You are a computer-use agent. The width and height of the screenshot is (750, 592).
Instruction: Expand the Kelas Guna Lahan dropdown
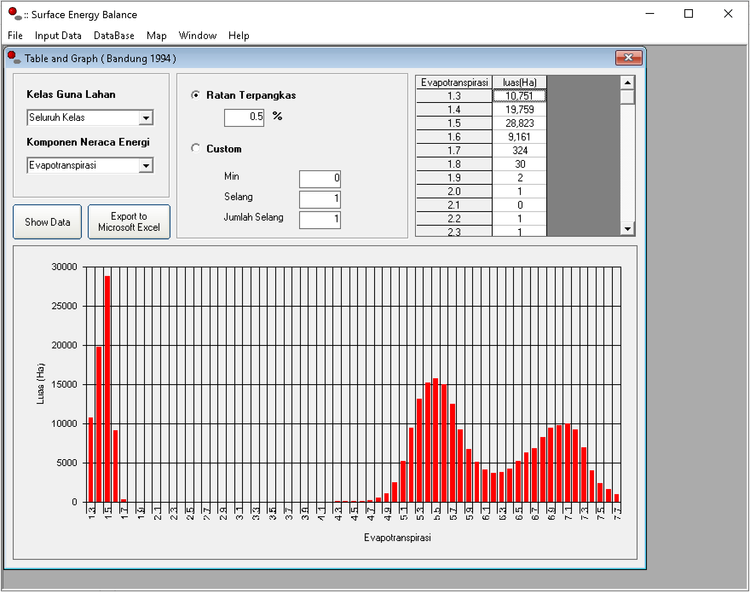coord(146,118)
